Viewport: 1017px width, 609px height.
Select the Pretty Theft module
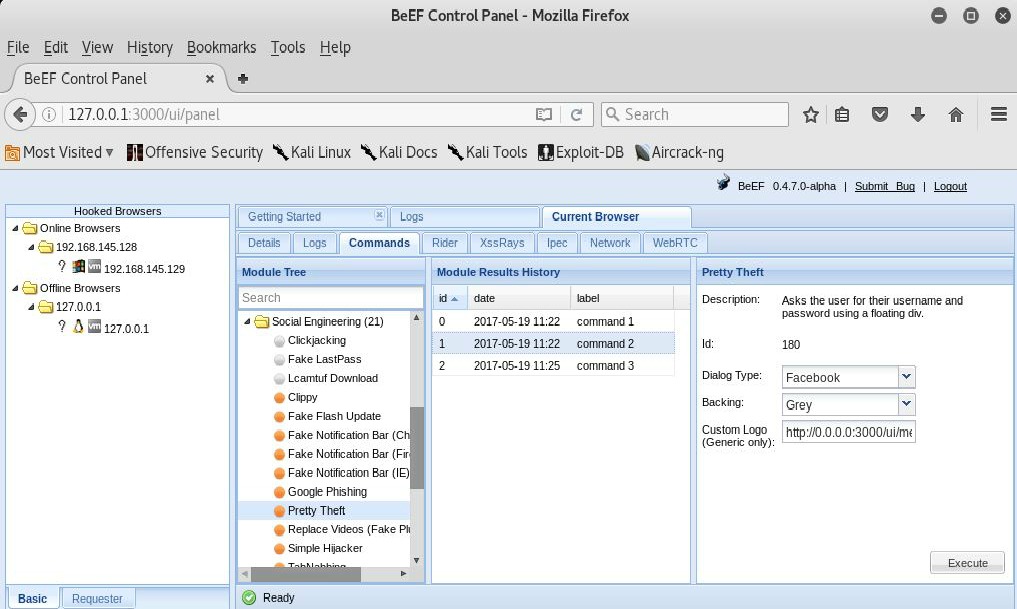[317, 511]
